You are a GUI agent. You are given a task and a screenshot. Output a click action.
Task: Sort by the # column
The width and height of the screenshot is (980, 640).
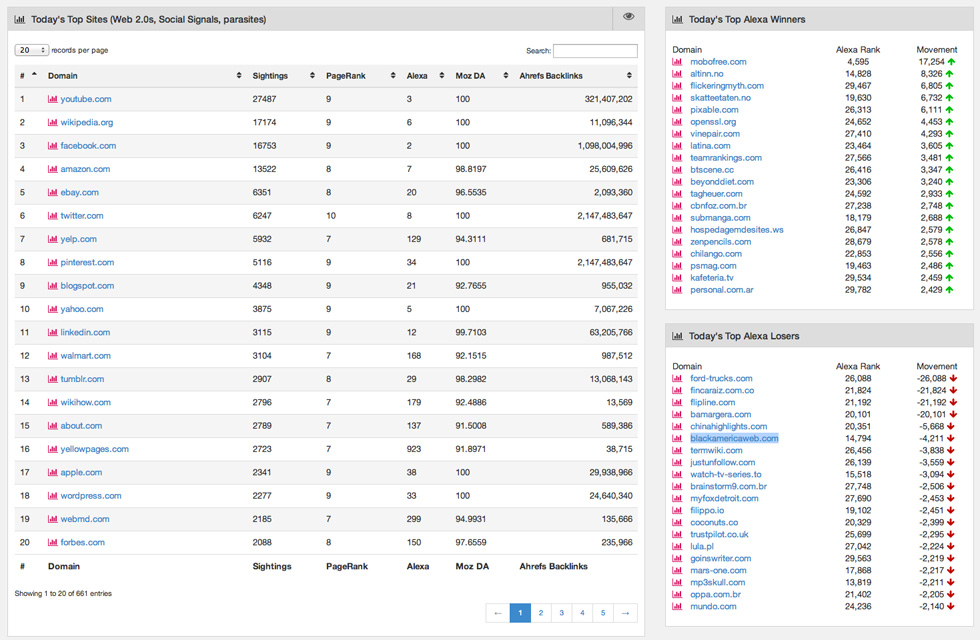click(x=28, y=76)
